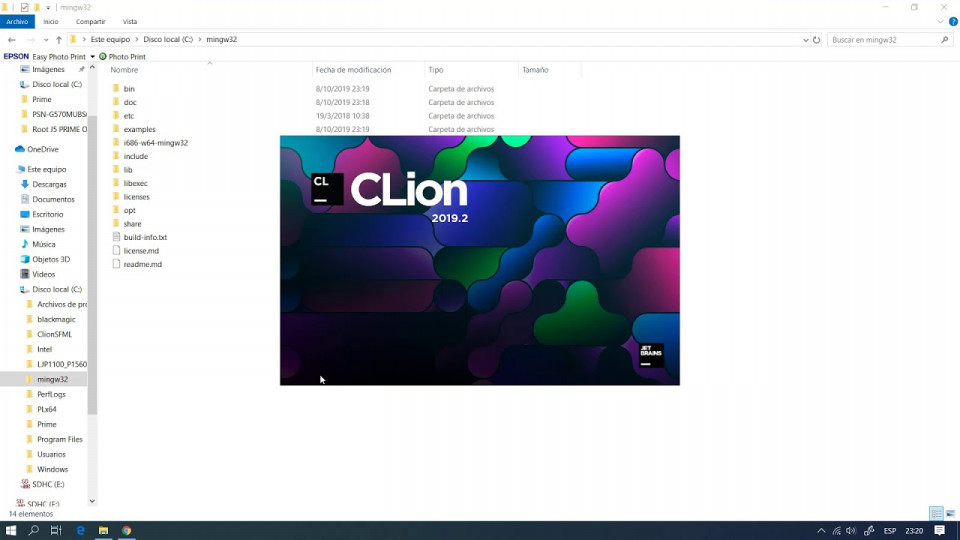960x540 pixels.
Task: Select the i686-w64-mingw32 folder
Action: [156, 143]
